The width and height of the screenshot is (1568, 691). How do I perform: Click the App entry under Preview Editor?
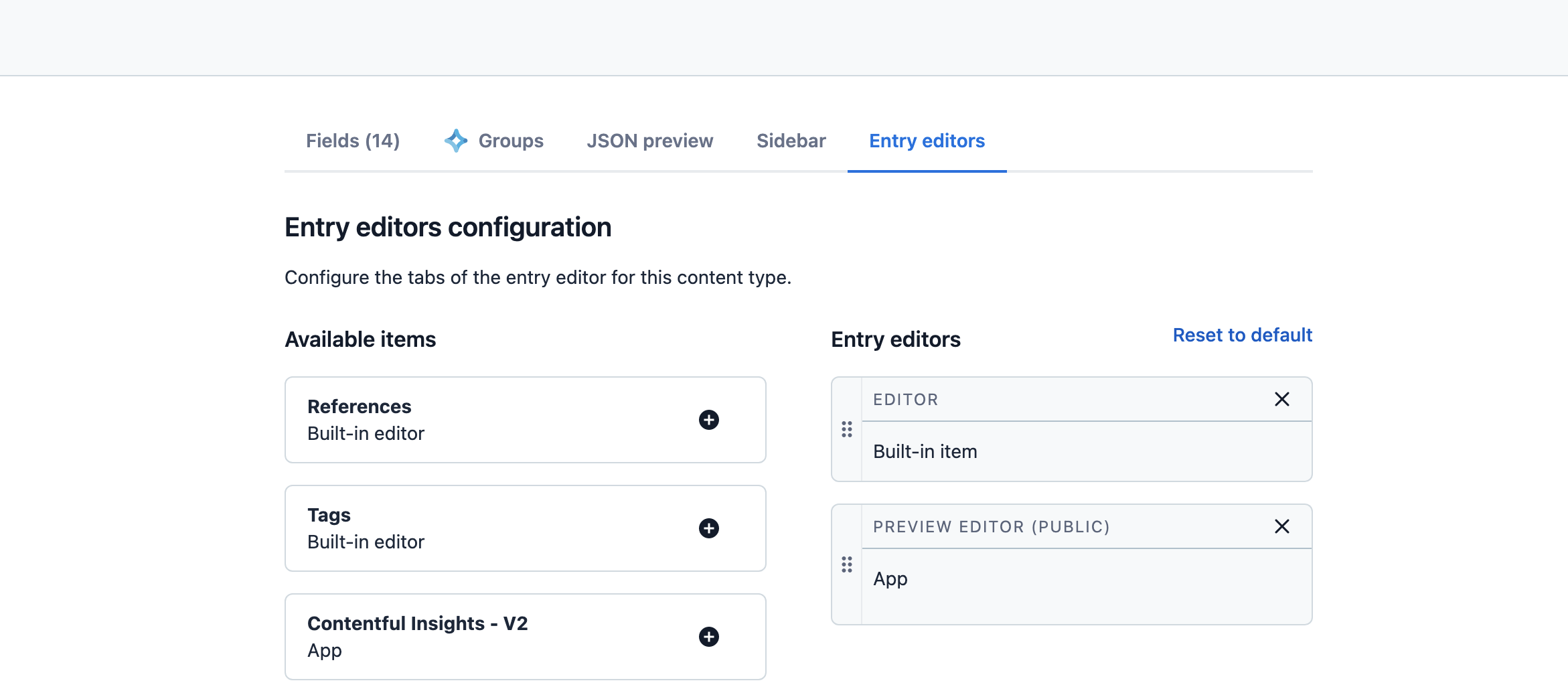pyautogui.click(x=890, y=579)
